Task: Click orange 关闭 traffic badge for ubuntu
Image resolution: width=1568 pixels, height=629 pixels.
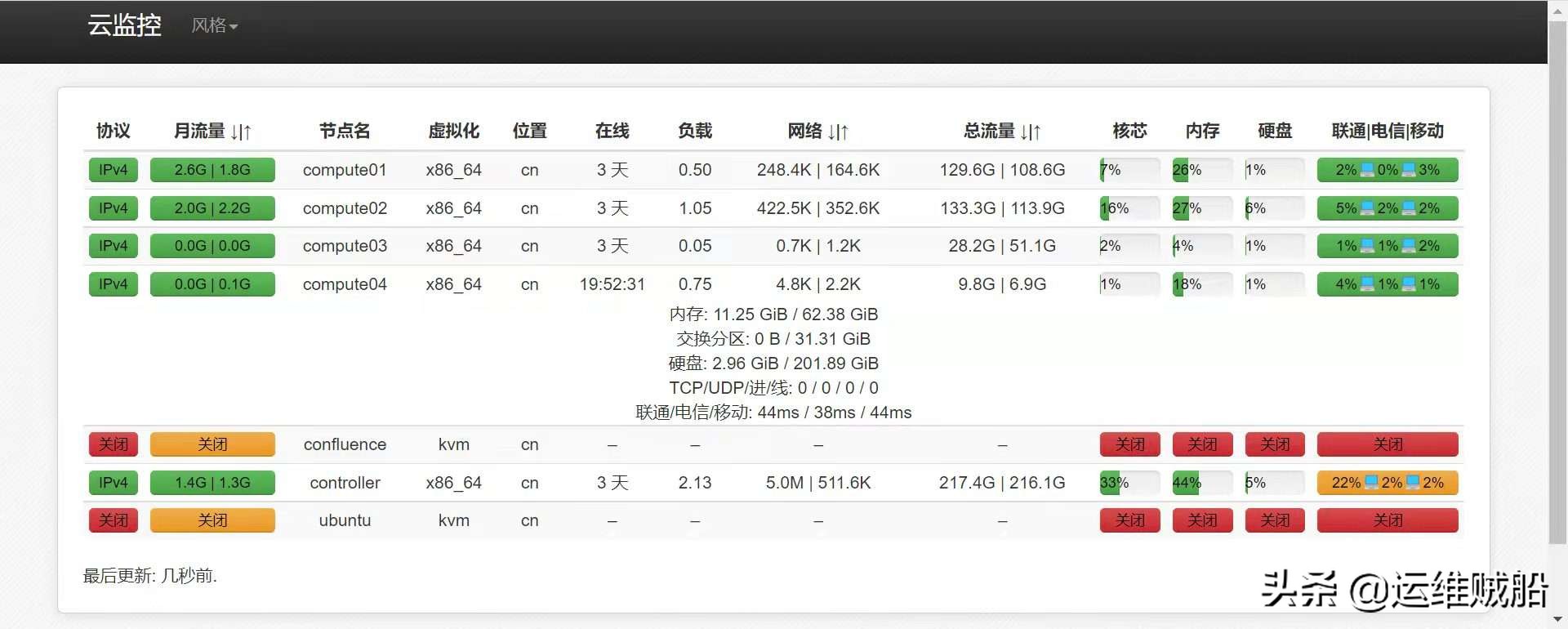Action: (212, 520)
